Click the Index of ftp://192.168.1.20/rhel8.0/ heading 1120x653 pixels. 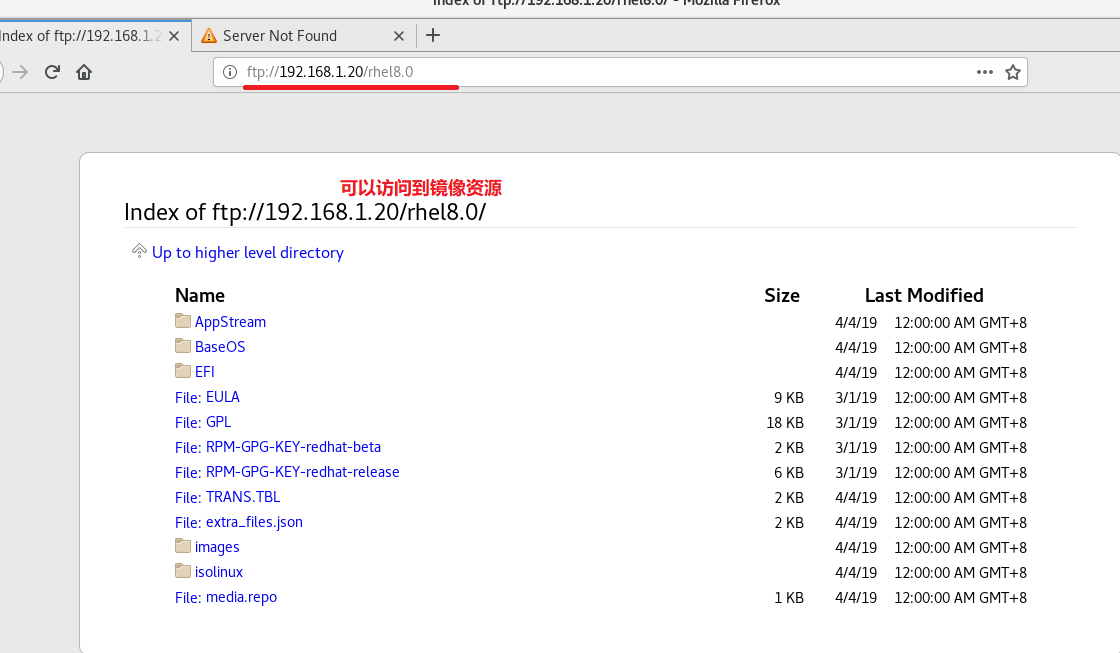(305, 212)
